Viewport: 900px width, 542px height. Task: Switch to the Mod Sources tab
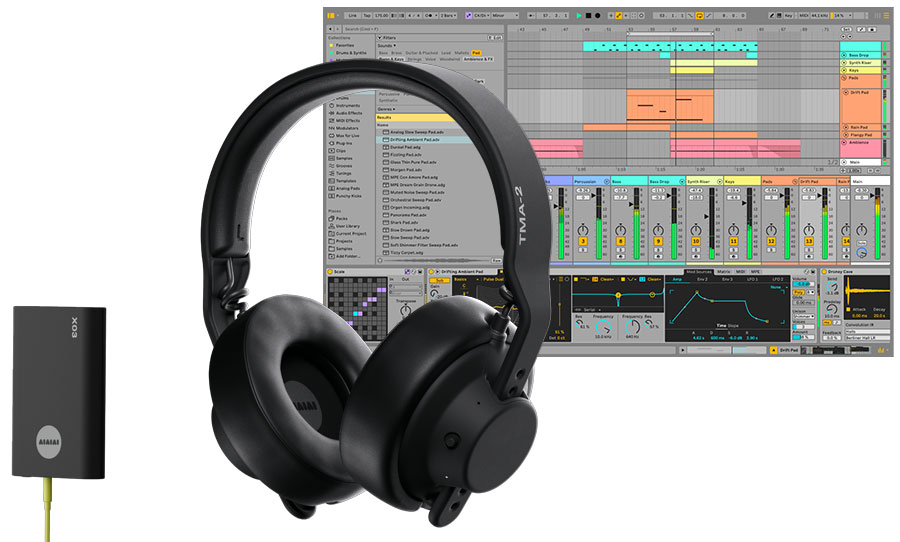pyautogui.click(x=699, y=272)
